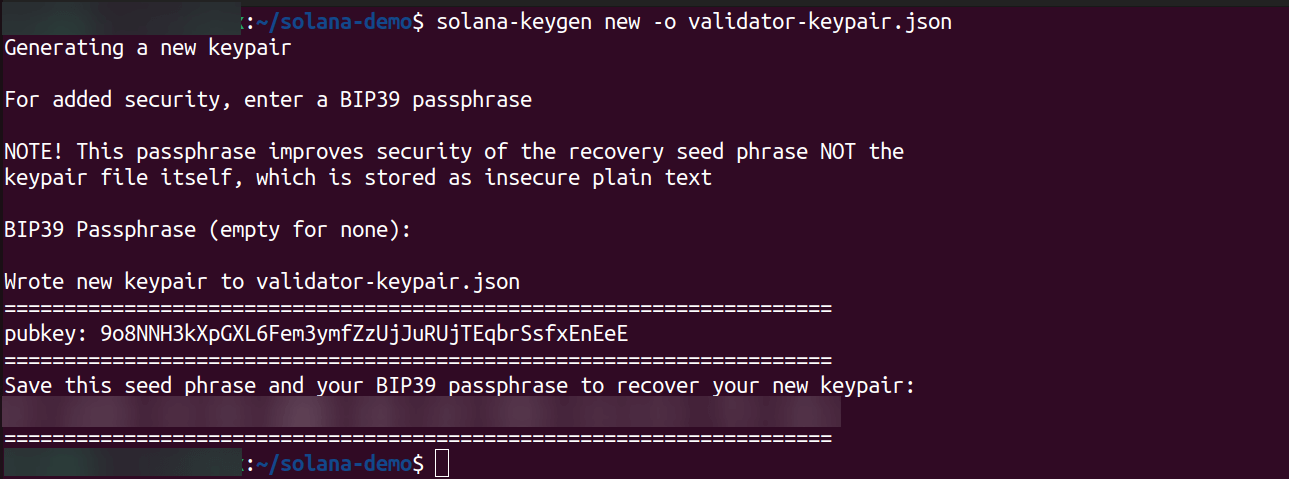Click the pubkey value starting with 9o8NNH3k
1289x479 pixels.
(364, 333)
